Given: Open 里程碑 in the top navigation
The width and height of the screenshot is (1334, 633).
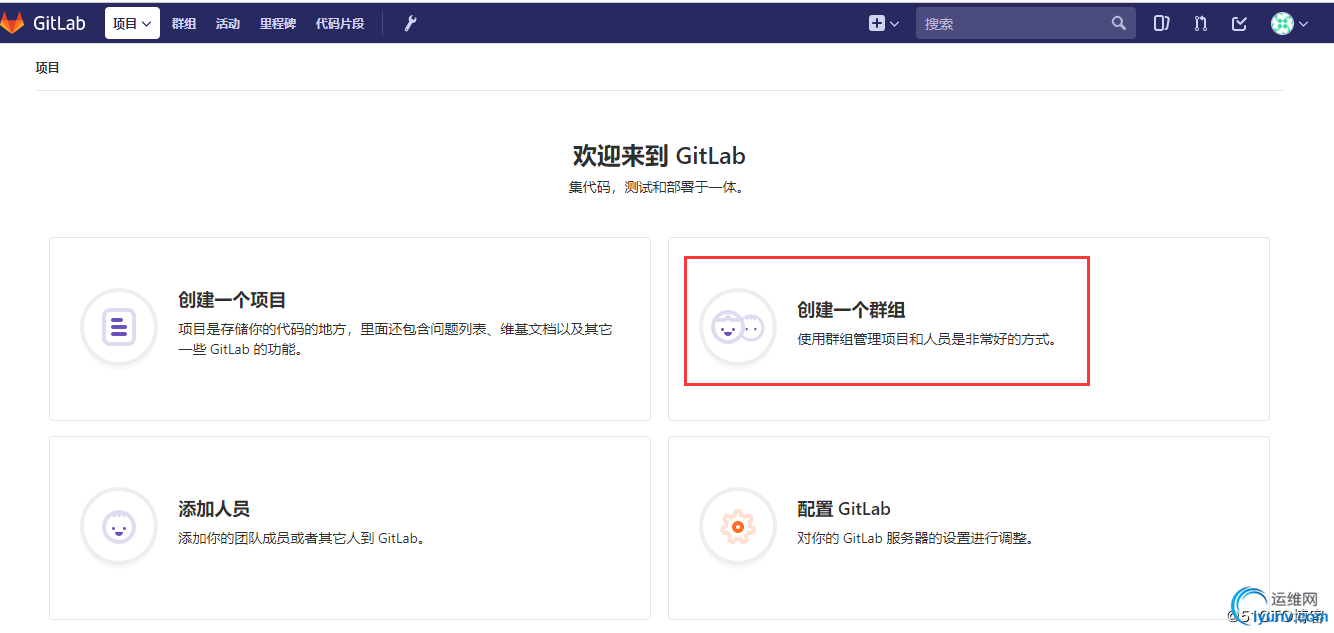Looking at the screenshot, I should [x=278, y=23].
